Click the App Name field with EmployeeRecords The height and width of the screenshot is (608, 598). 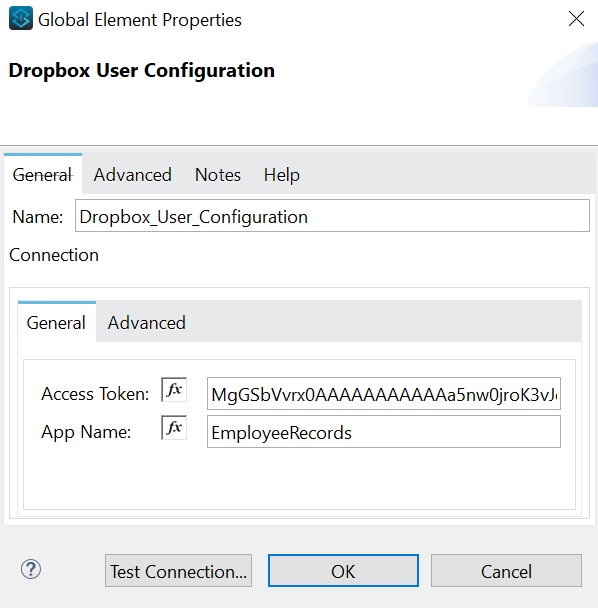pos(384,432)
